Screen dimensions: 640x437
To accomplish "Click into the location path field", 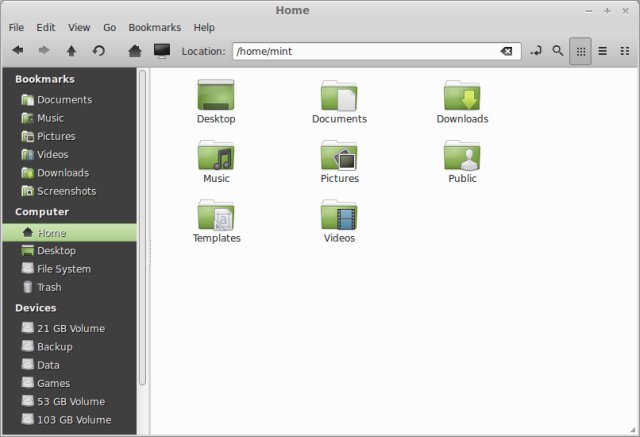I will click(x=360, y=51).
